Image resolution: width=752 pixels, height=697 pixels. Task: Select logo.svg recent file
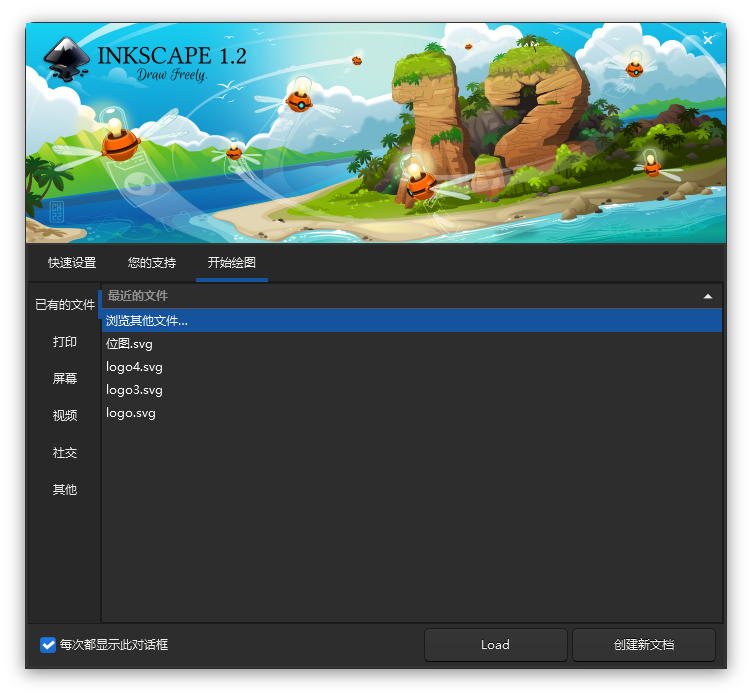[x=412, y=413]
